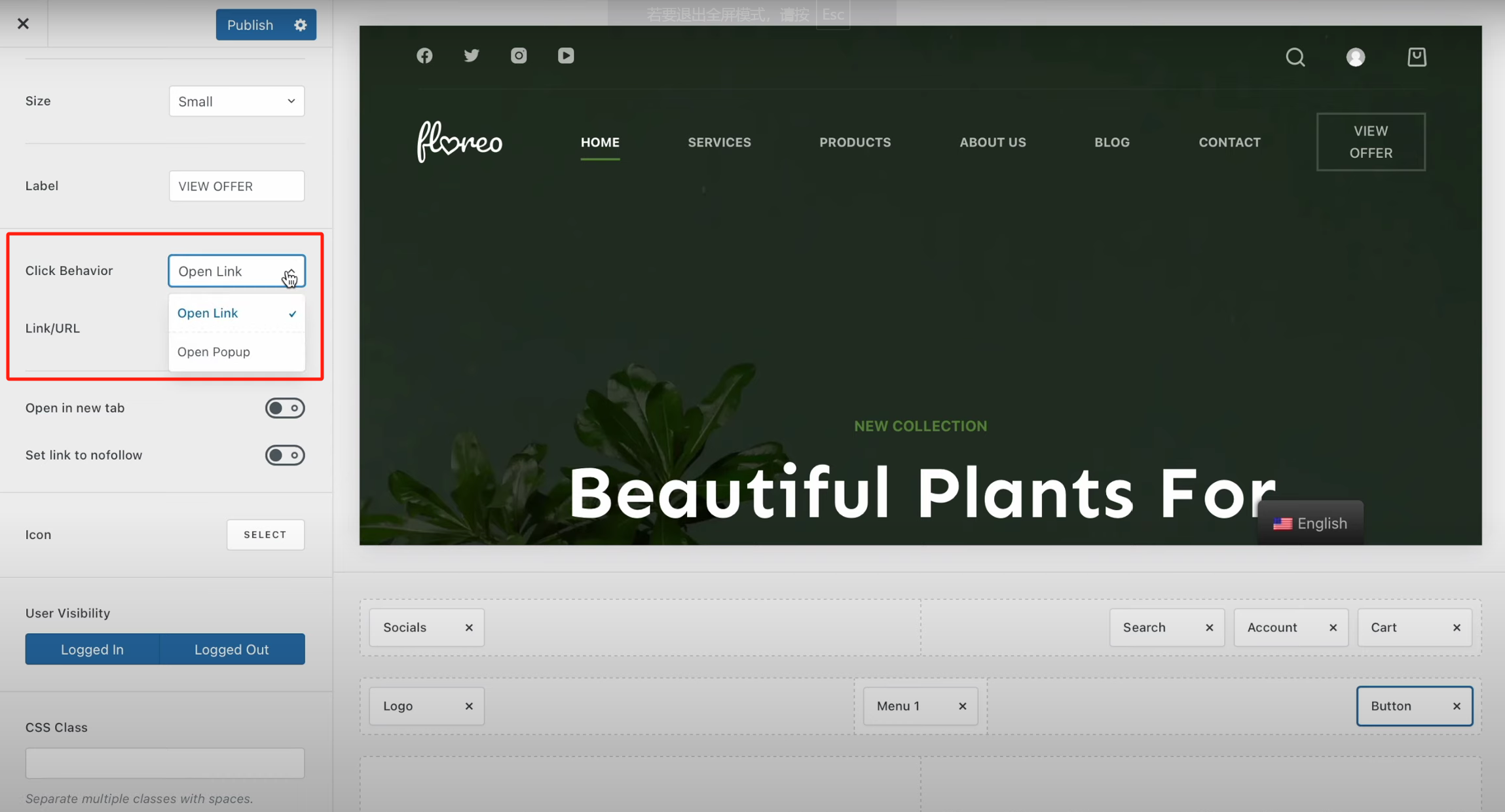Remove the Socials element with its X
The height and width of the screenshot is (812, 1505).
(469, 627)
